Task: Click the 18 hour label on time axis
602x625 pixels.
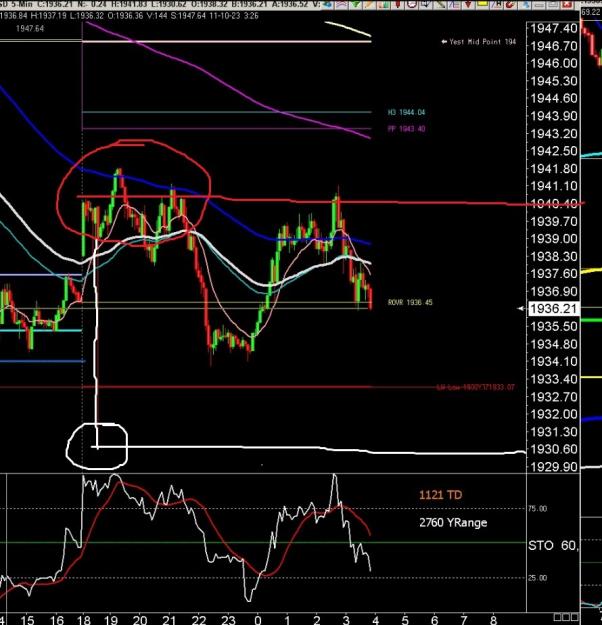Action: click(83, 620)
